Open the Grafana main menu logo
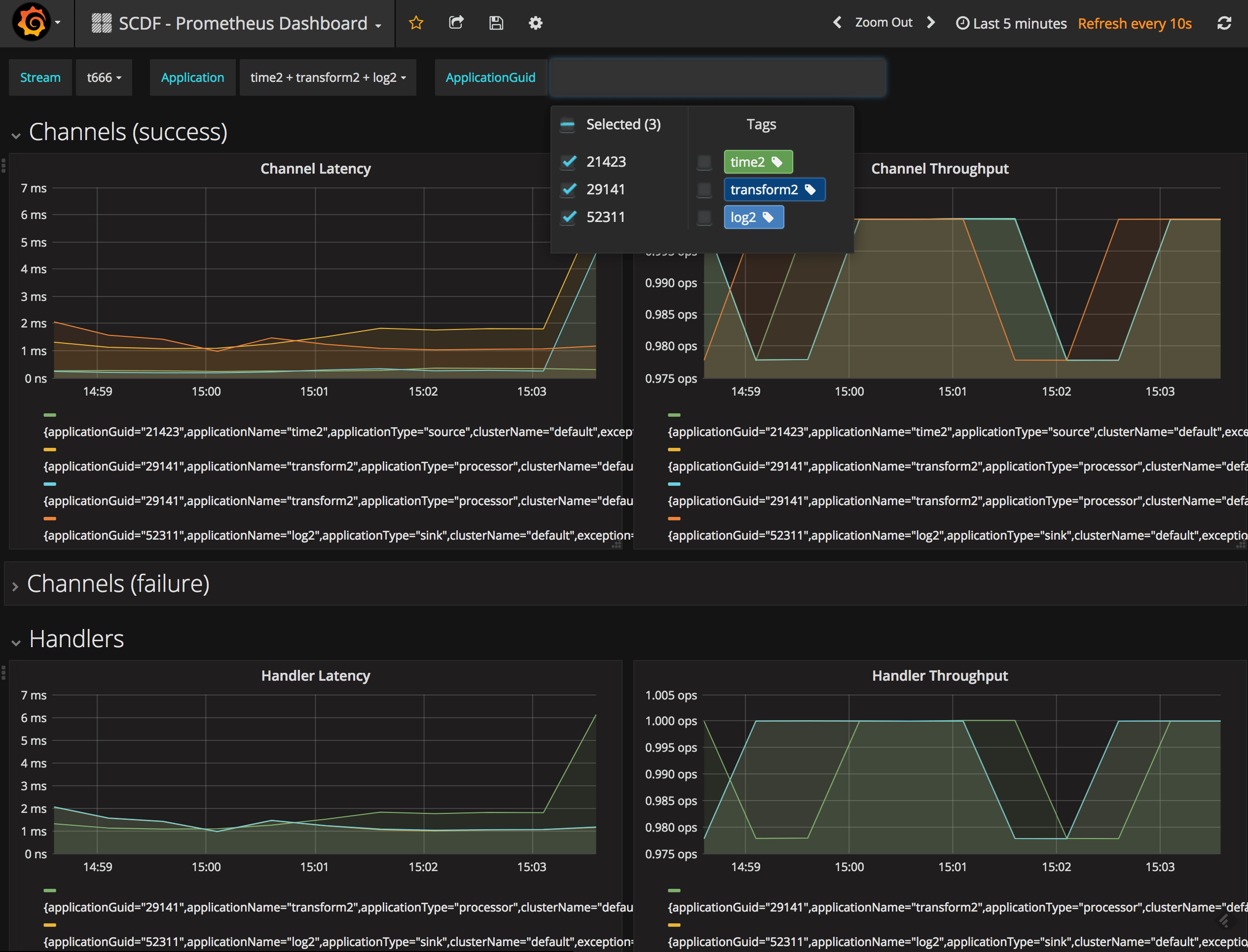 point(32,23)
